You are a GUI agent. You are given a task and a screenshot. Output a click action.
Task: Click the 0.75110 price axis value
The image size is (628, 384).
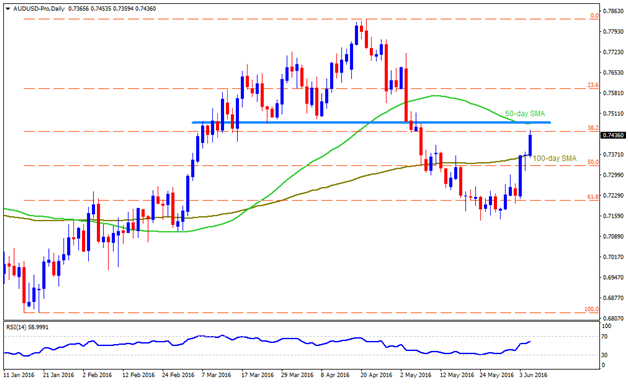tap(614, 114)
